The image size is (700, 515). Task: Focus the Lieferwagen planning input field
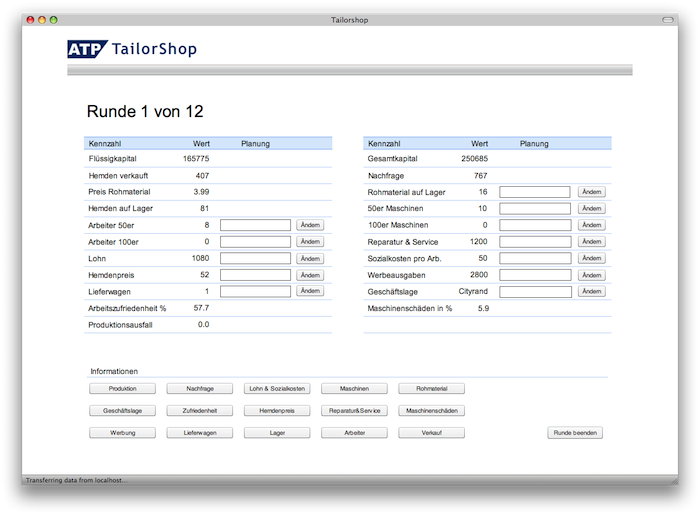255,291
